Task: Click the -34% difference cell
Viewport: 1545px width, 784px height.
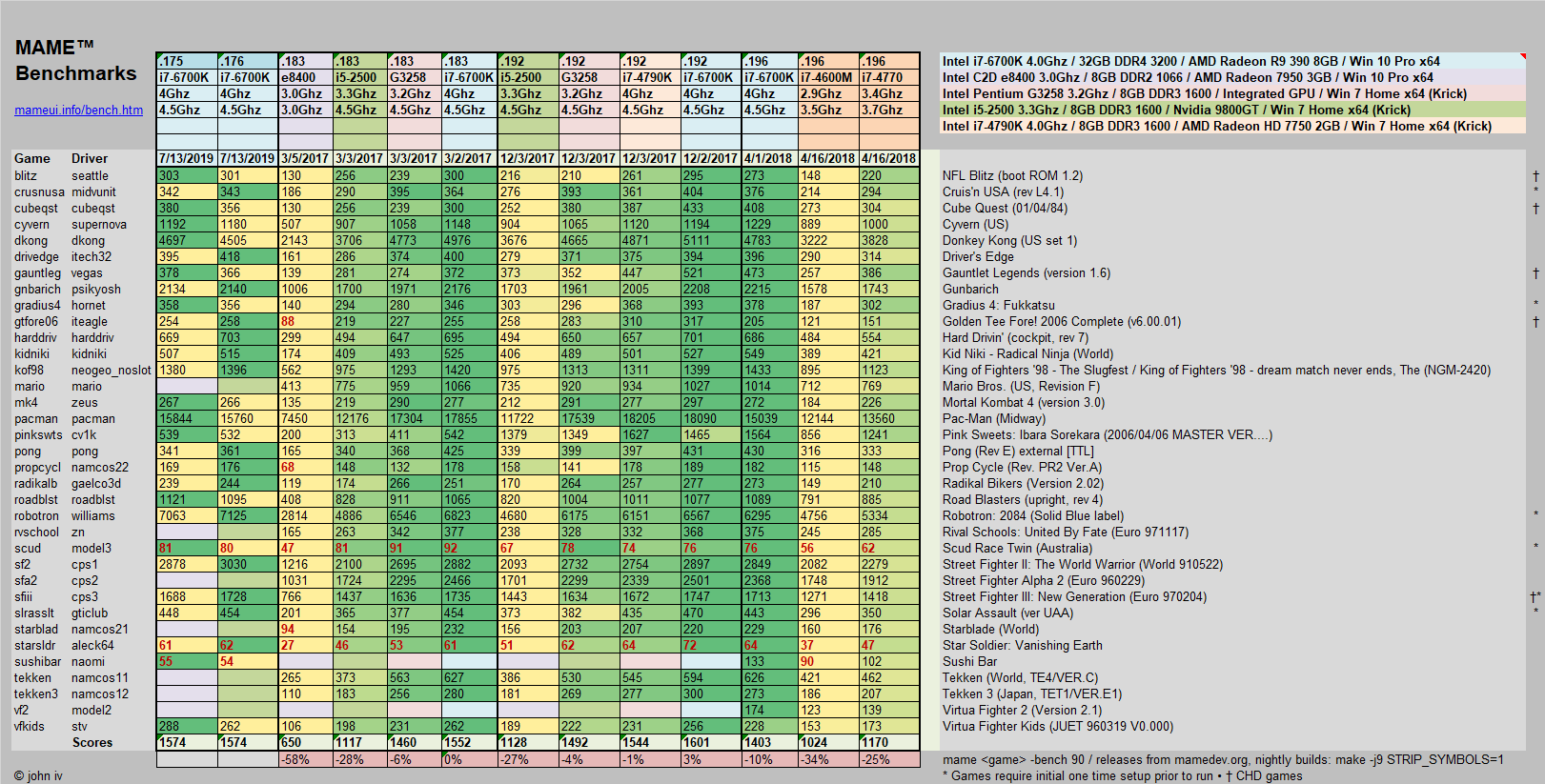Action: (827, 760)
